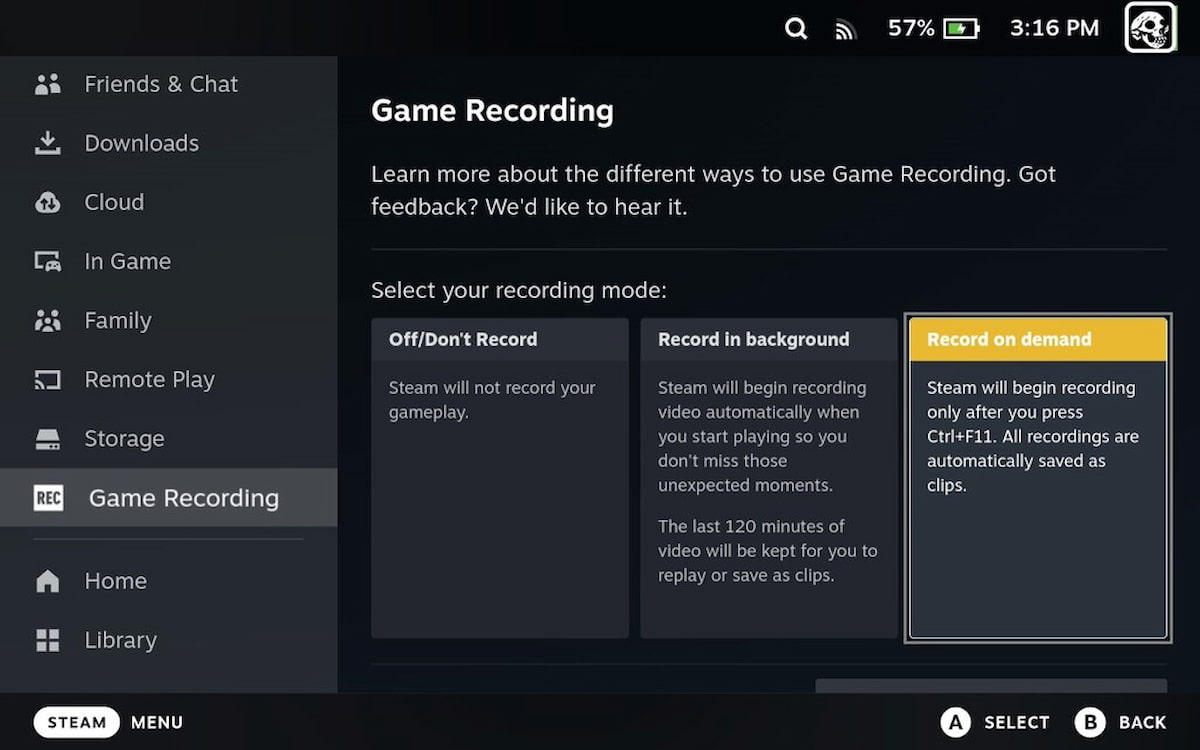The image size is (1200, 750).
Task: Open the Friends & Chat section icon
Action: [x=48, y=84]
